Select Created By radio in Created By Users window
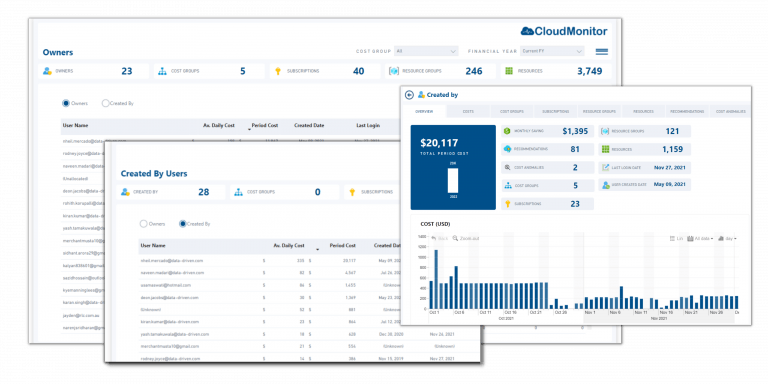768x384 pixels. (x=183, y=224)
